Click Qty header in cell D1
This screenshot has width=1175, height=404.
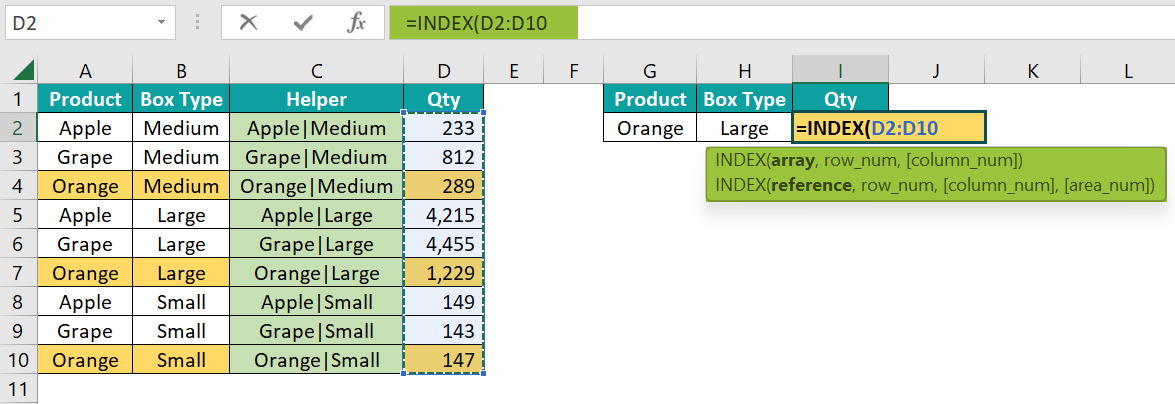click(444, 98)
